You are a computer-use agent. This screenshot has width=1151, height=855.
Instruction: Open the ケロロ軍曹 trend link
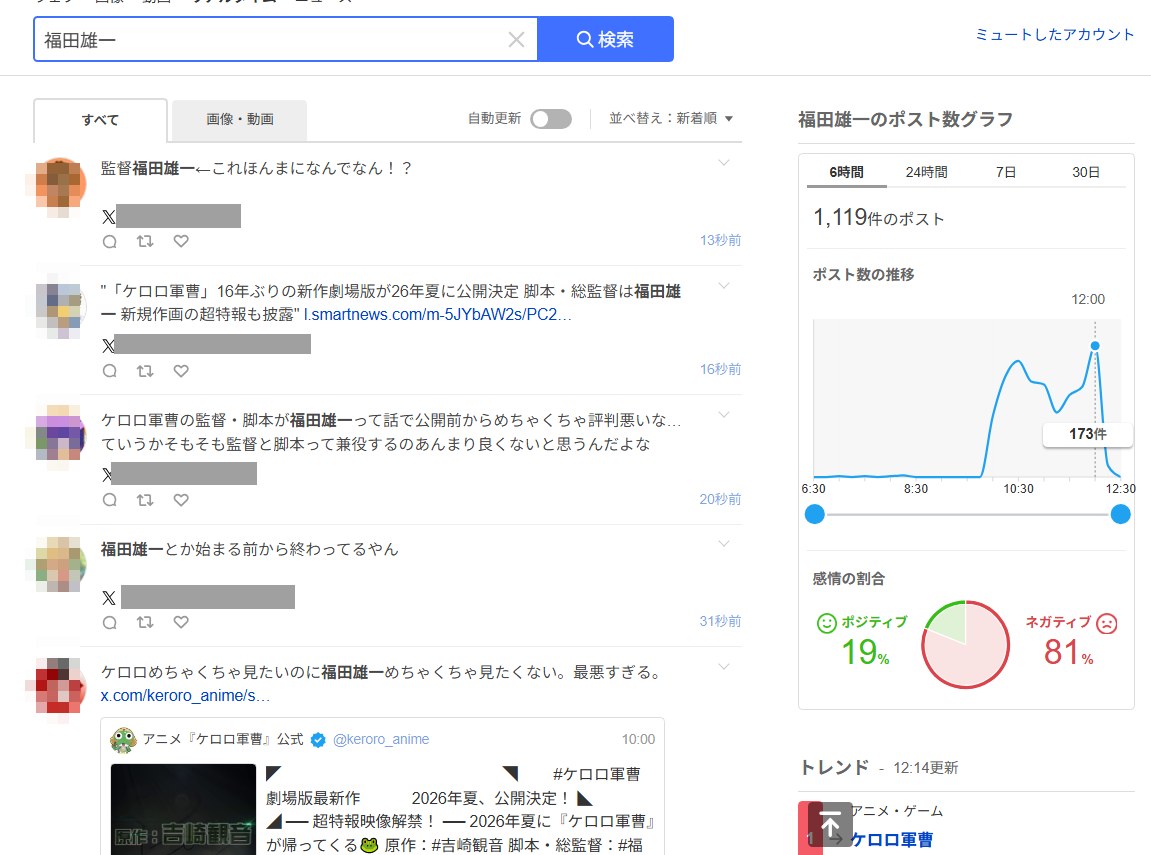click(891, 839)
